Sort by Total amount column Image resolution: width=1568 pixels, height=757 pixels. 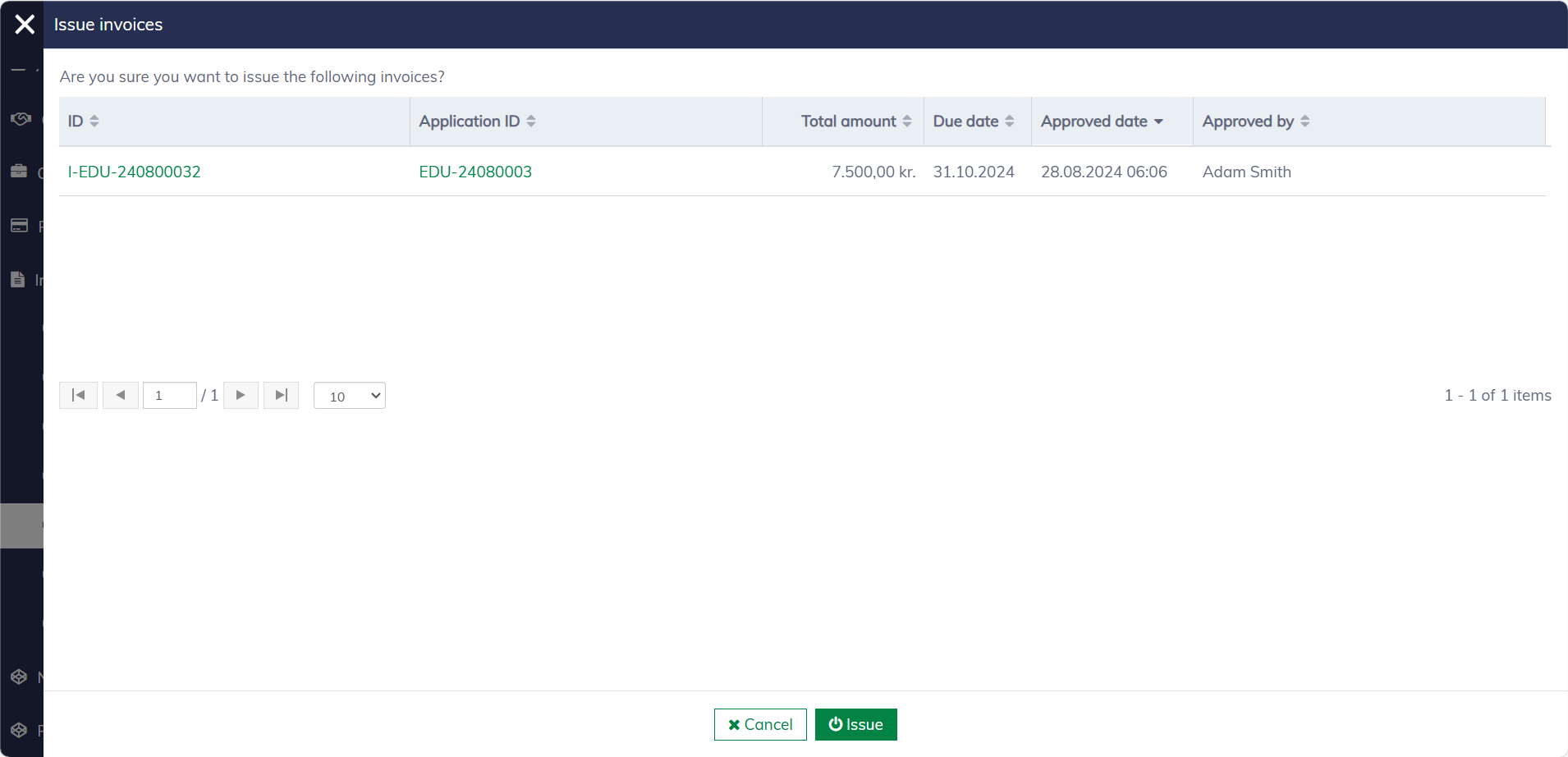[855, 122]
